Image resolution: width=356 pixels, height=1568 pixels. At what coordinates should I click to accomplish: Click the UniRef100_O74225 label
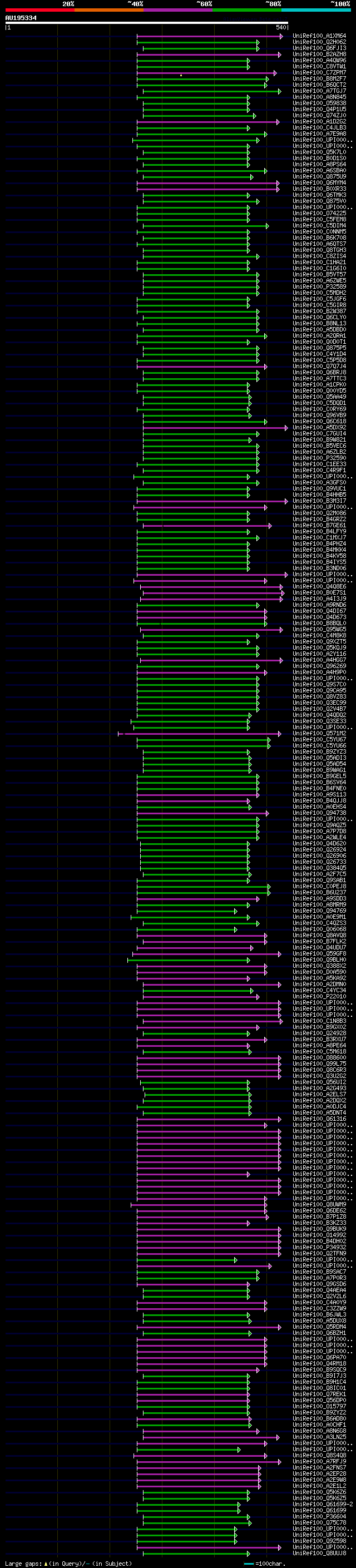(x=319, y=214)
